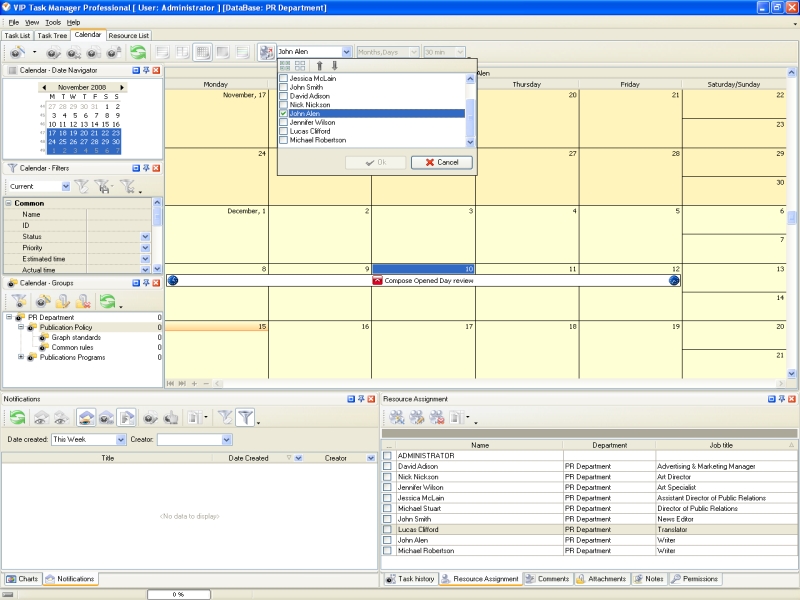The width and height of the screenshot is (800, 600).
Task: Select Graph standards in the groups tree
Action: [x=76, y=337]
